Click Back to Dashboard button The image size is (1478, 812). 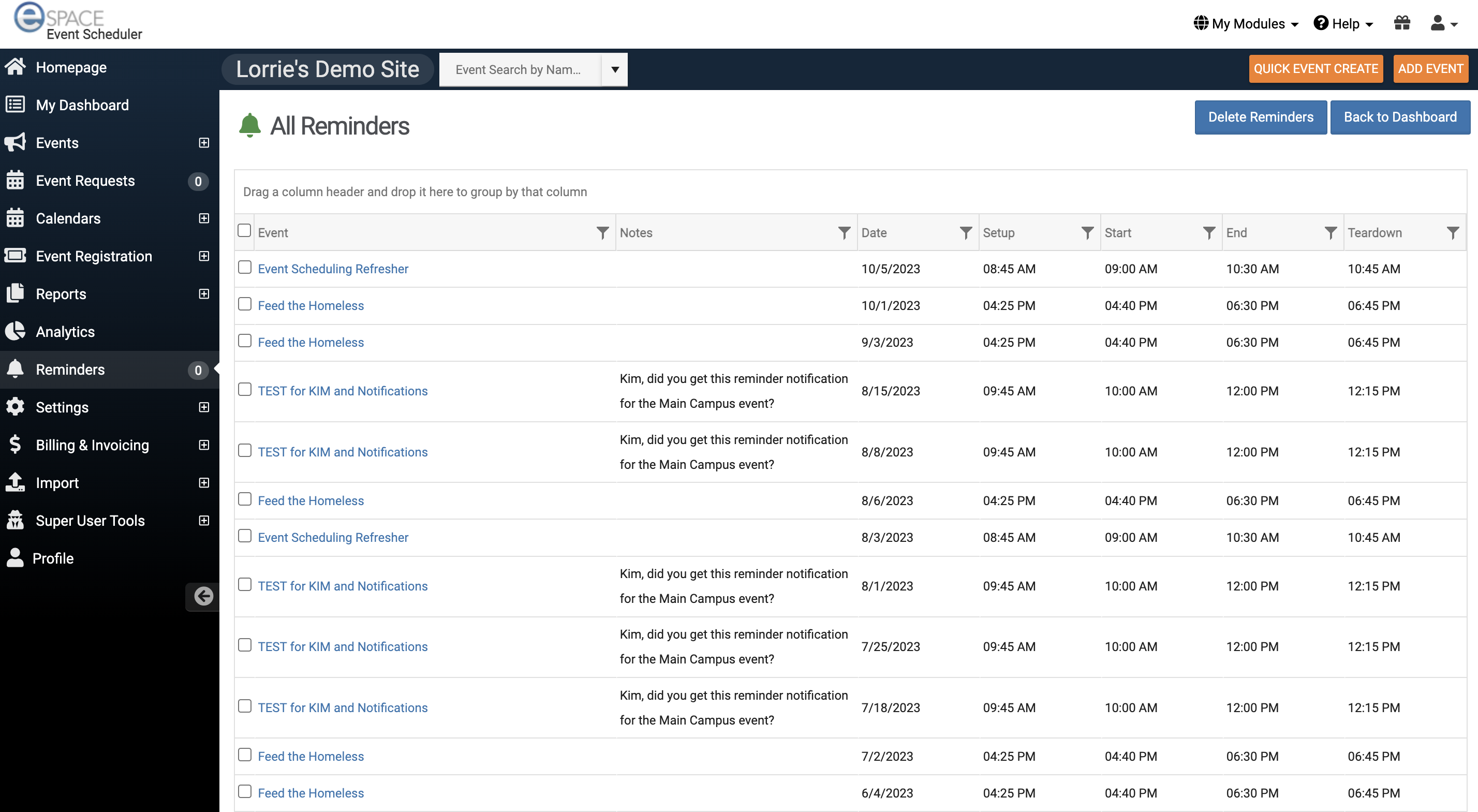click(1400, 117)
